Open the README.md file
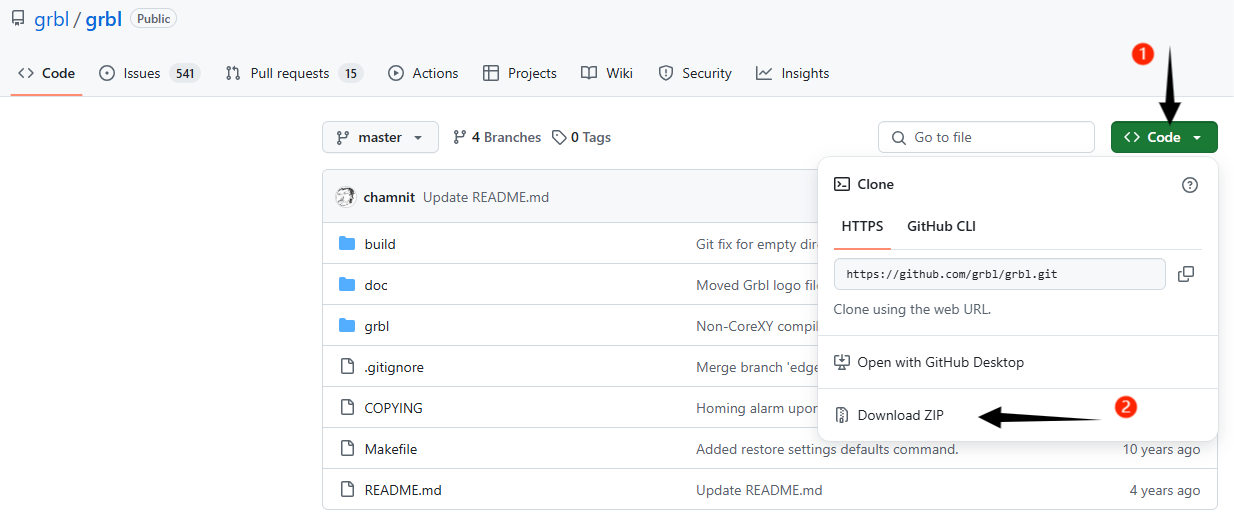This screenshot has width=1234, height=519. point(403,490)
